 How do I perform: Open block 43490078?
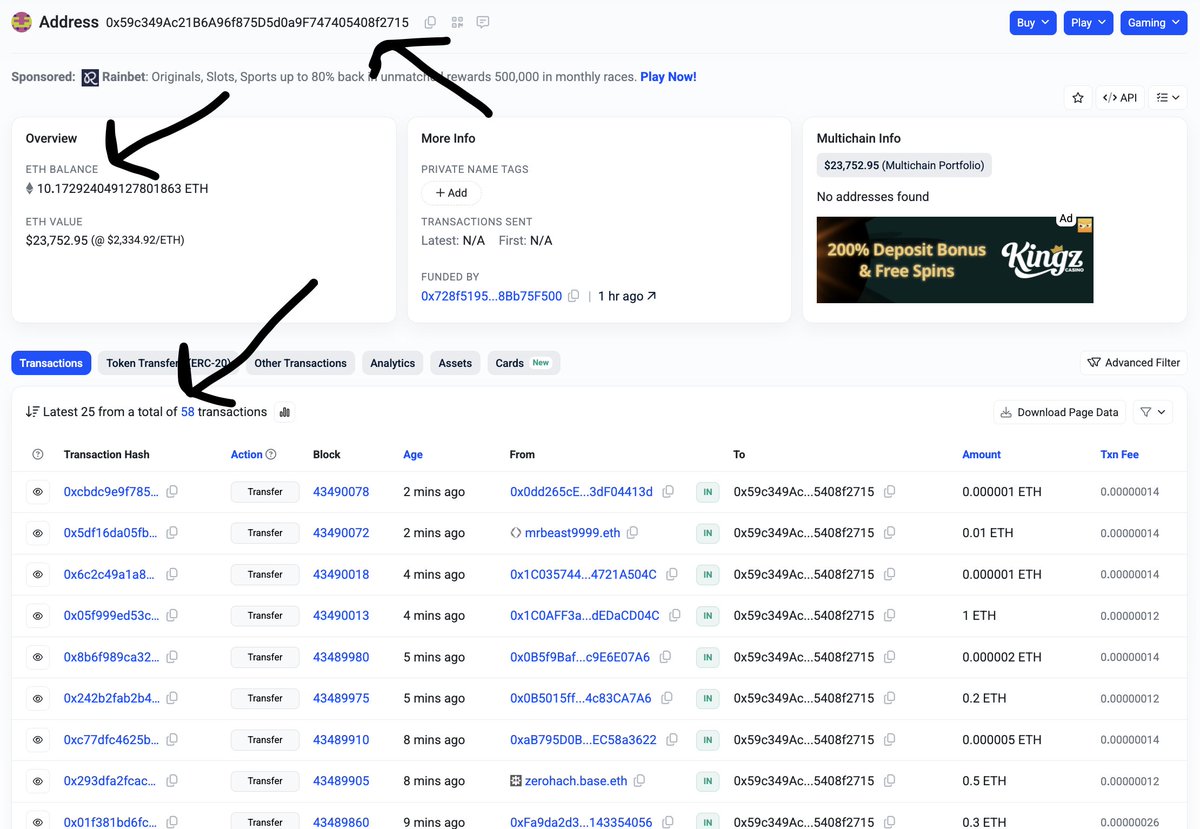(x=341, y=492)
